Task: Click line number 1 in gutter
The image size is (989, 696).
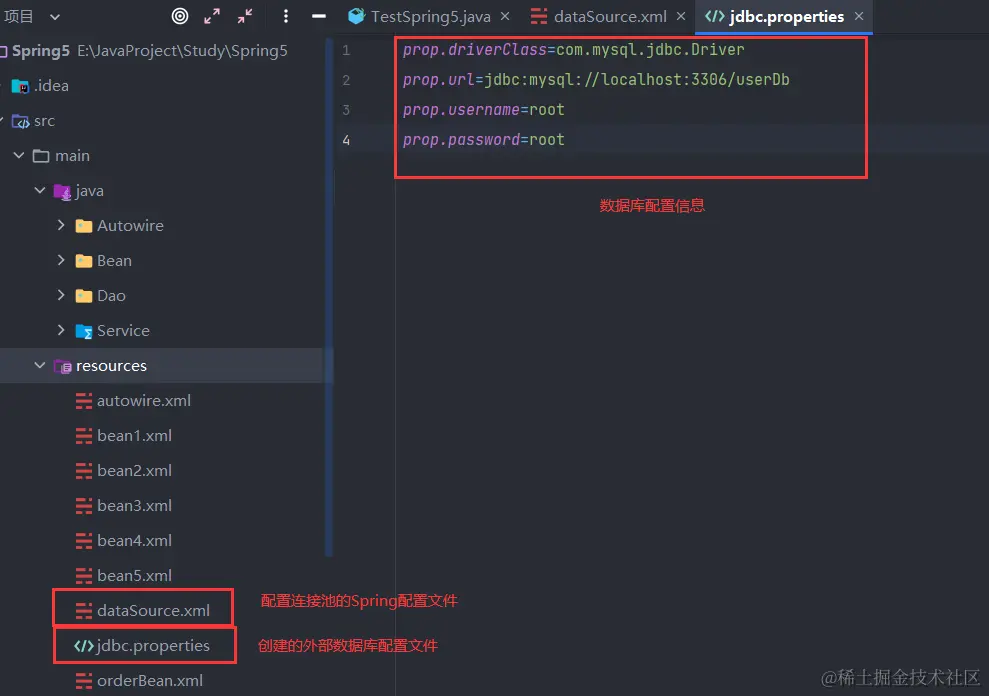Action: click(346, 50)
